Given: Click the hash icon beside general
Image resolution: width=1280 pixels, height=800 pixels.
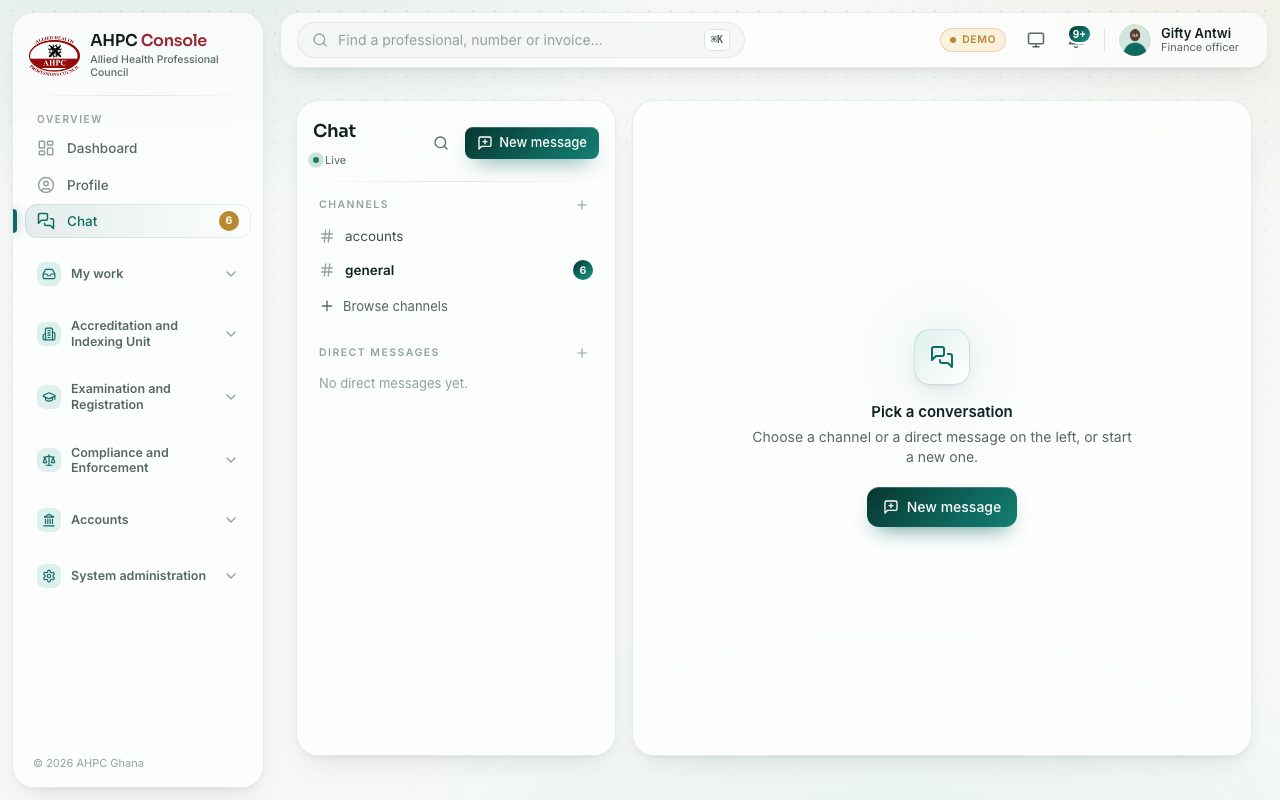Looking at the screenshot, I should coord(327,270).
